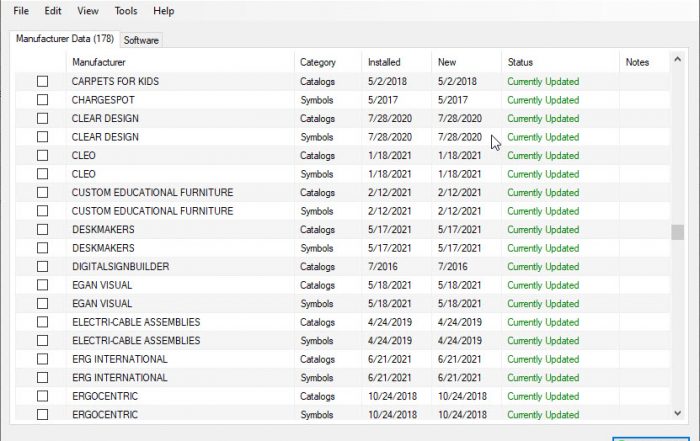Open the View menu

(88, 11)
